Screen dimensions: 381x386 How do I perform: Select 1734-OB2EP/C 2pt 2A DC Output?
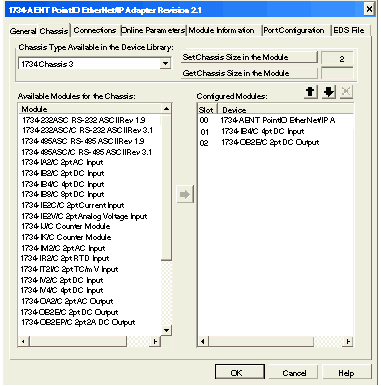pos(78,322)
